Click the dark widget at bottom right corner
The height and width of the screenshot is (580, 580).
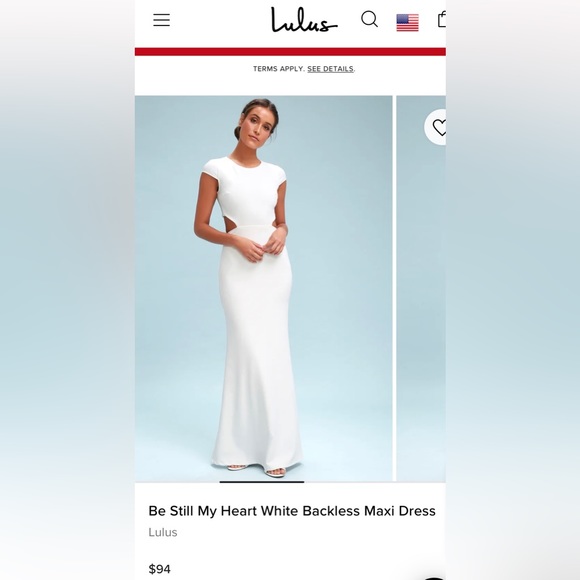click(434, 578)
